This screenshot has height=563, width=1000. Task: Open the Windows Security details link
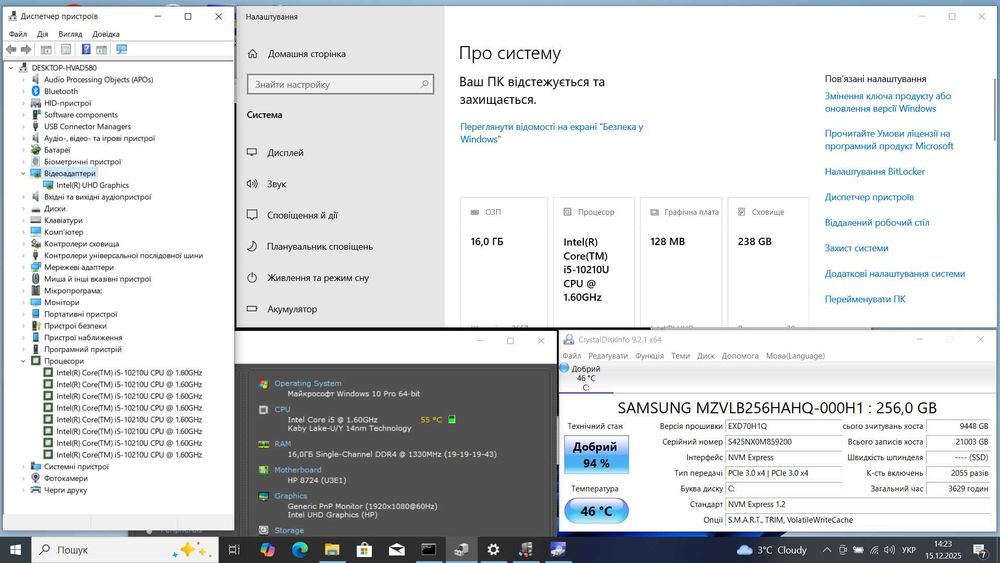(552, 133)
